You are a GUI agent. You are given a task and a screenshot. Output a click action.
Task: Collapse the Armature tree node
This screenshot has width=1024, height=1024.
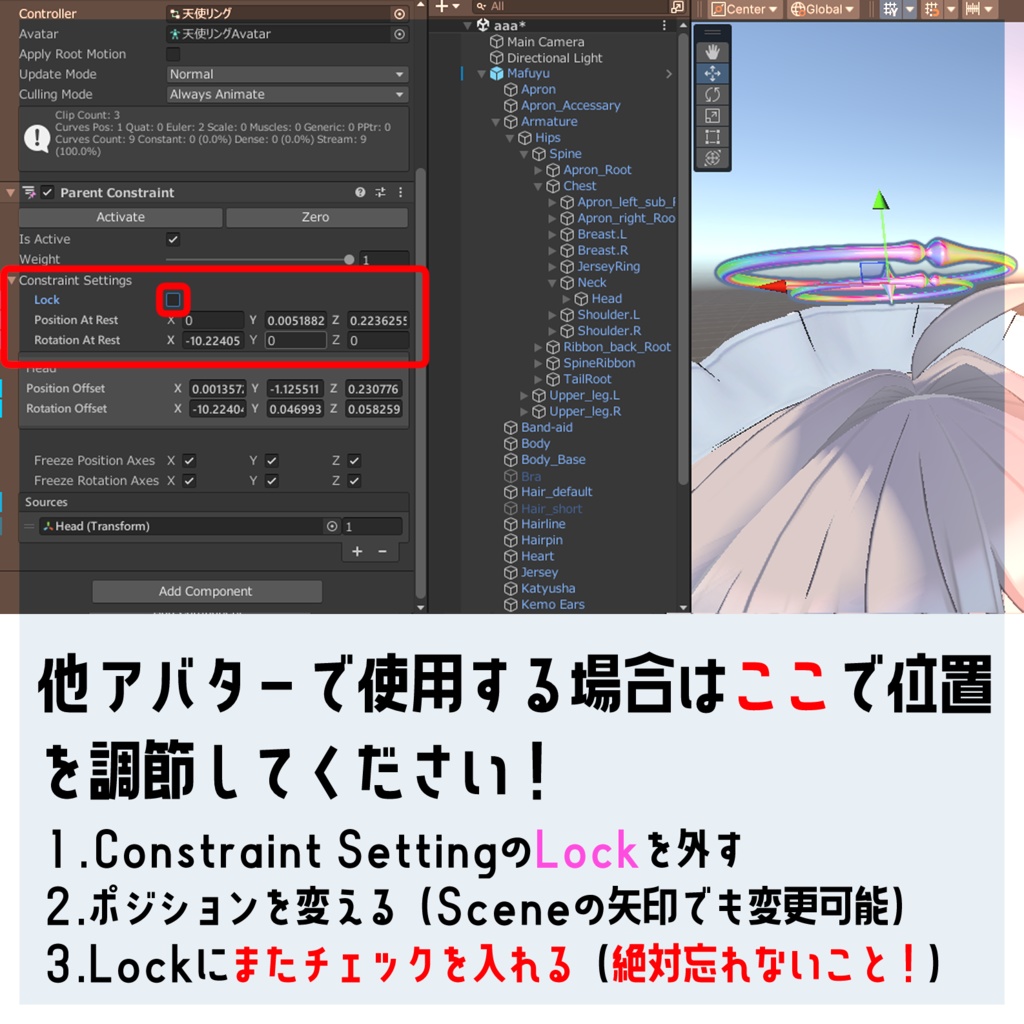496,122
